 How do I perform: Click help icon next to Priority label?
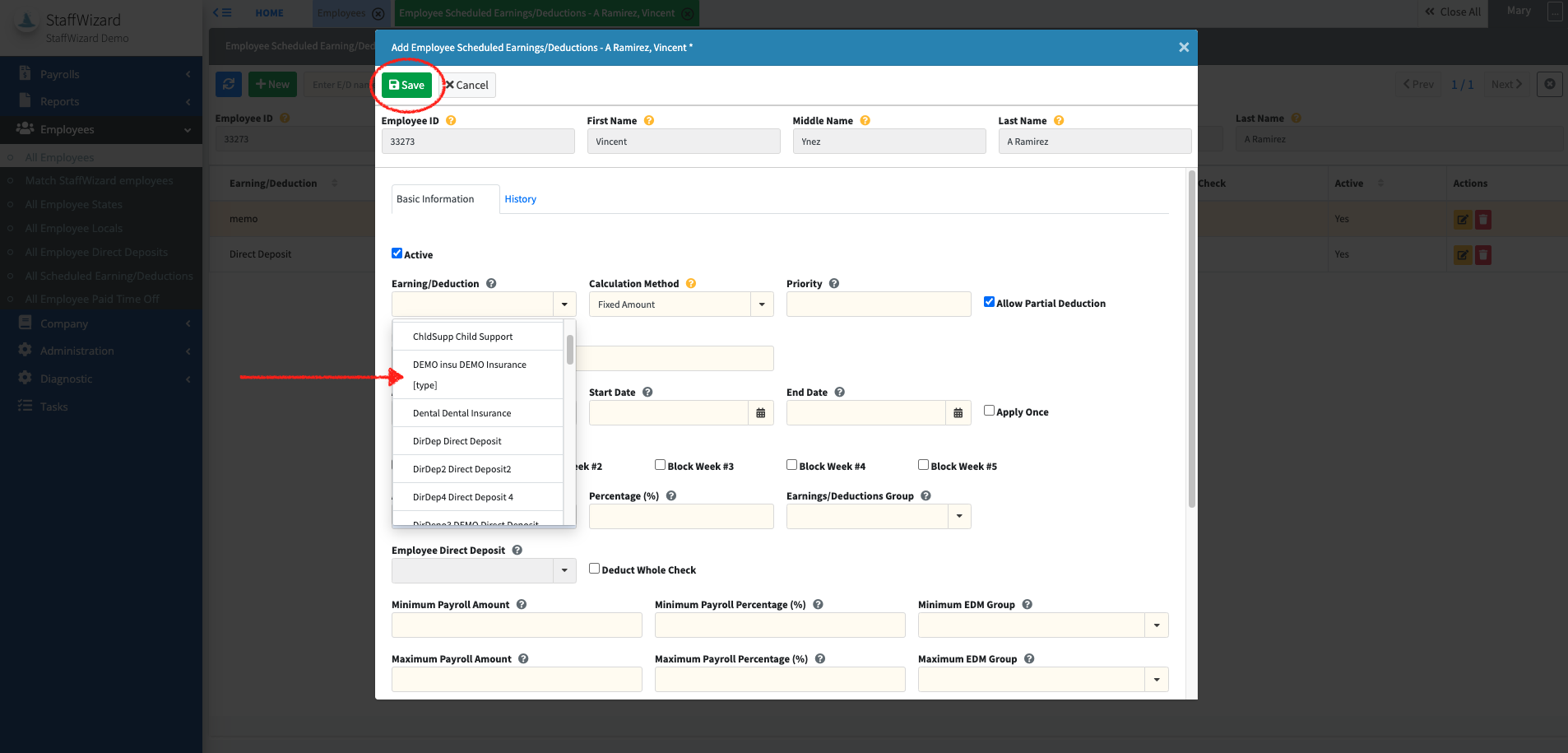coord(834,284)
